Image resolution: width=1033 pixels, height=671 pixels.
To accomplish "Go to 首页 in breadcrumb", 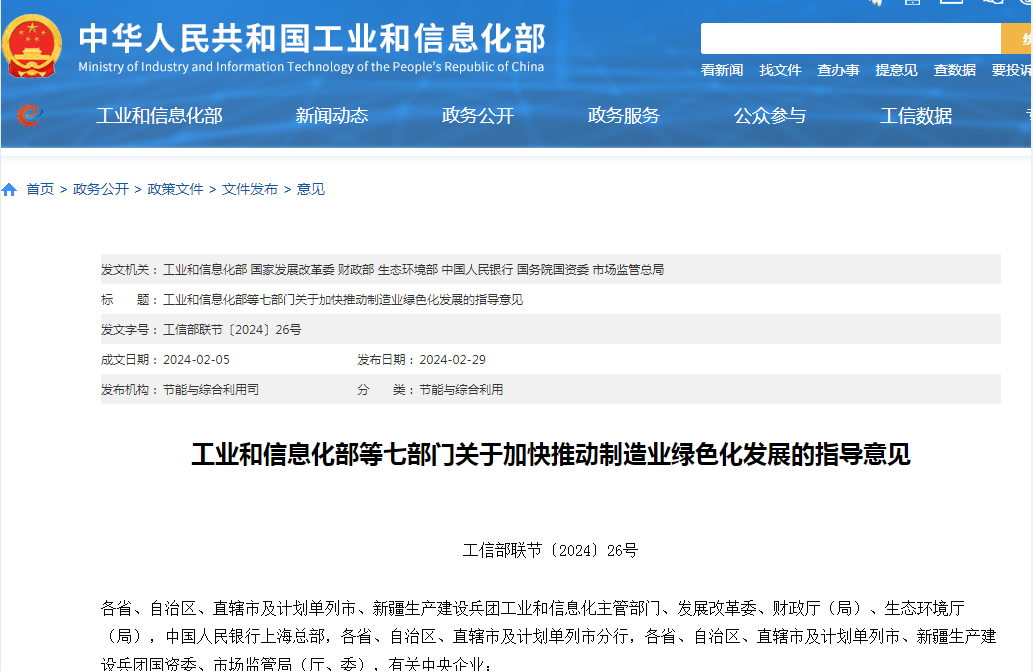I will 40,190.
